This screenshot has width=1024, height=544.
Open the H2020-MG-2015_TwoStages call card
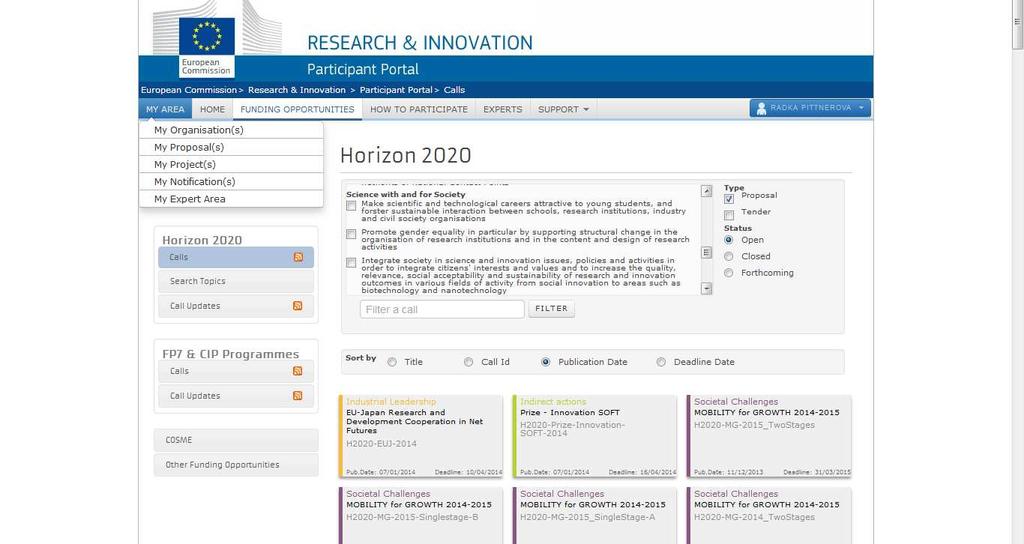[769, 436]
